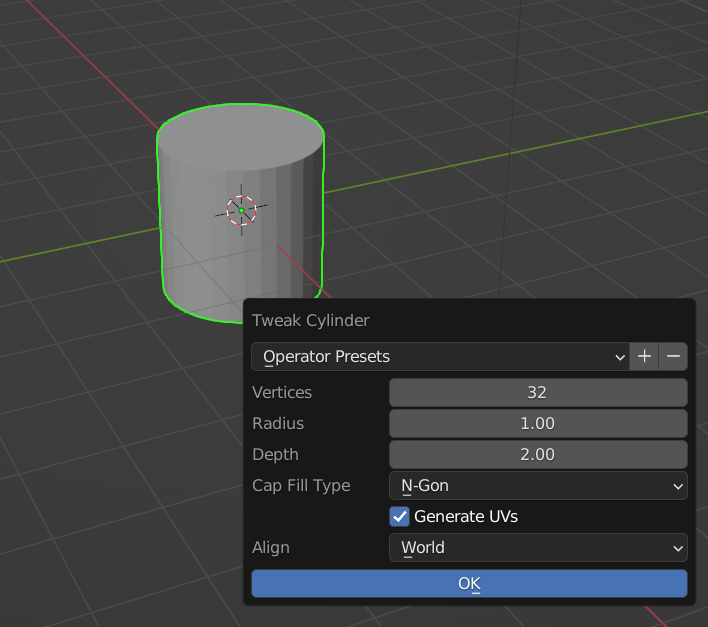Click the Depth label text

coord(275,454)
